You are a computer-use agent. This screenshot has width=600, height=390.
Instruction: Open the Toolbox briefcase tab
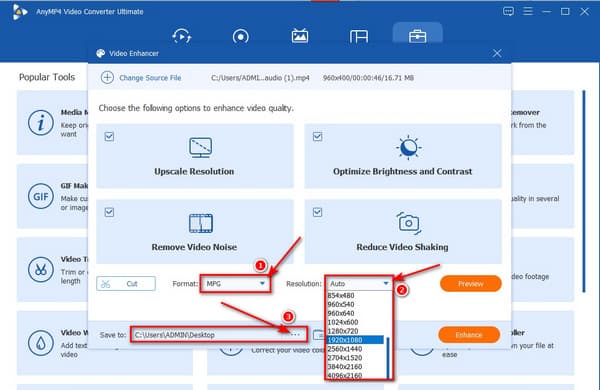tap(417, 37)
